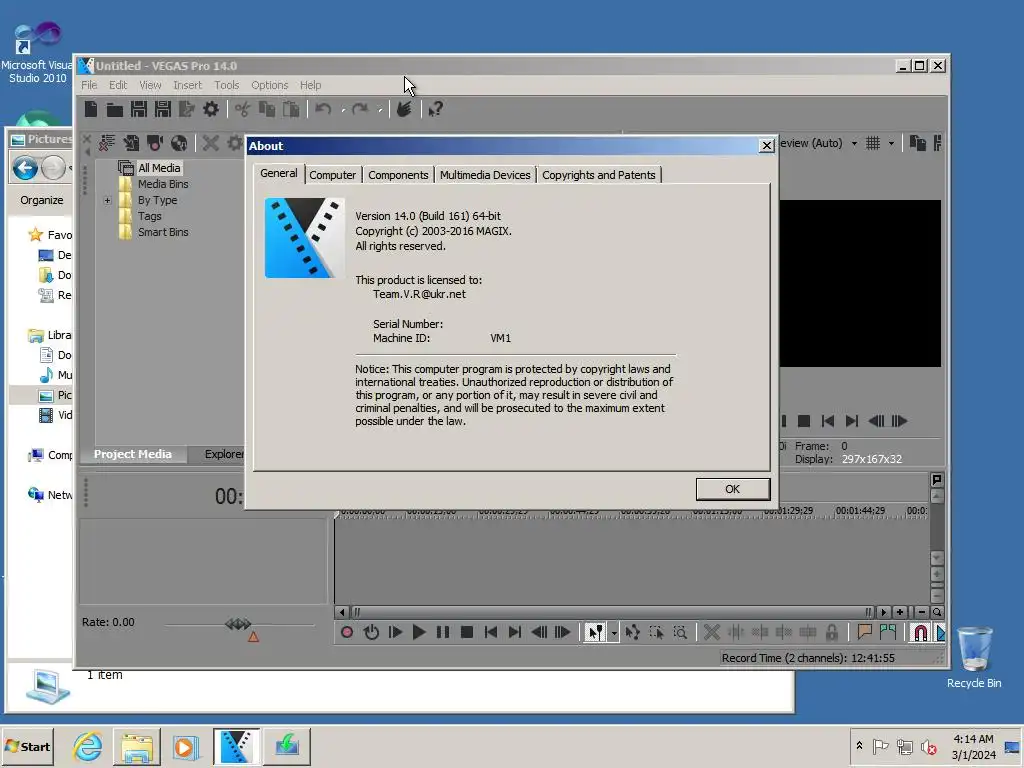Close the About dialog with X button
This screenshot has width=1024, height=768.
tap(767, 146)
